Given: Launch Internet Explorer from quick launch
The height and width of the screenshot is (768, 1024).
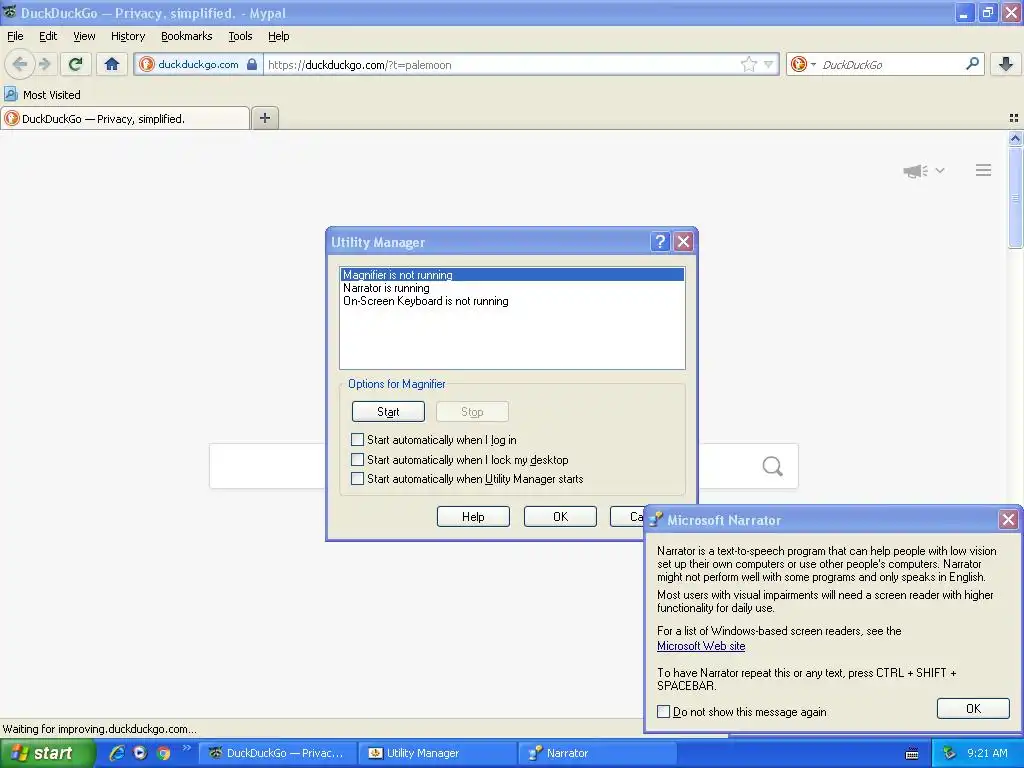Looking at the screenshot, I should click(117, 753).
